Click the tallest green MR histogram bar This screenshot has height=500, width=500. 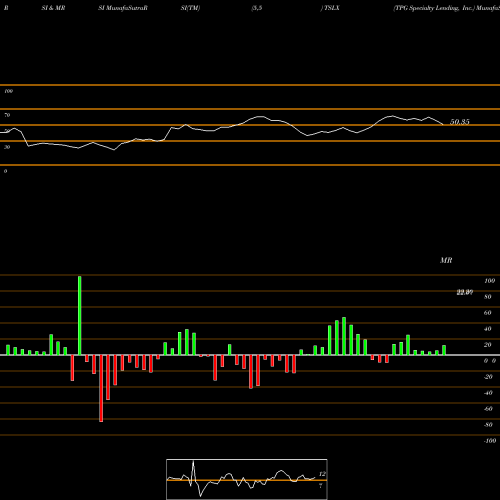[x=80, y=315]
